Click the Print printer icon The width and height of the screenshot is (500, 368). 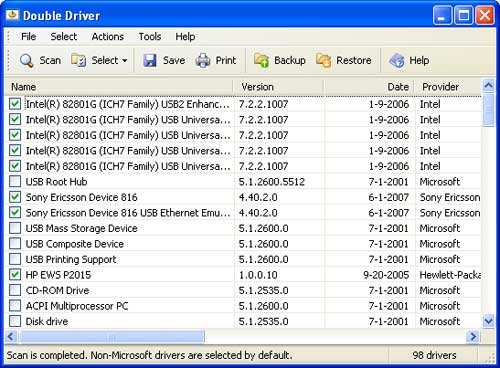[x=203, y=60]
